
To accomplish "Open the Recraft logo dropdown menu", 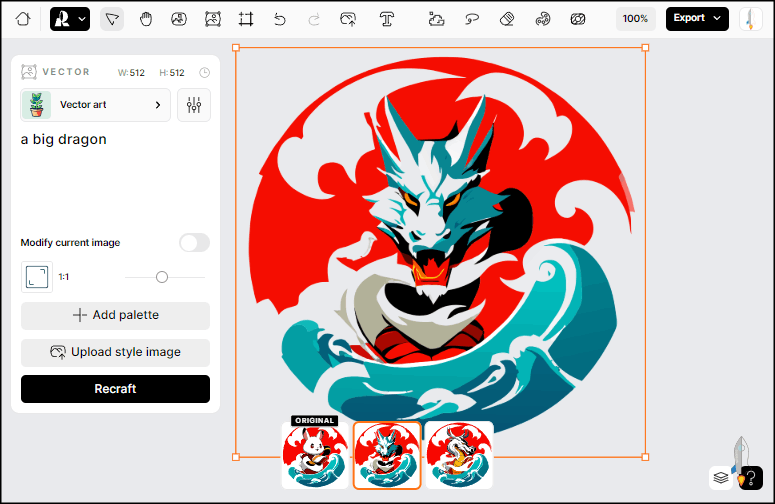I will (69, 18).
